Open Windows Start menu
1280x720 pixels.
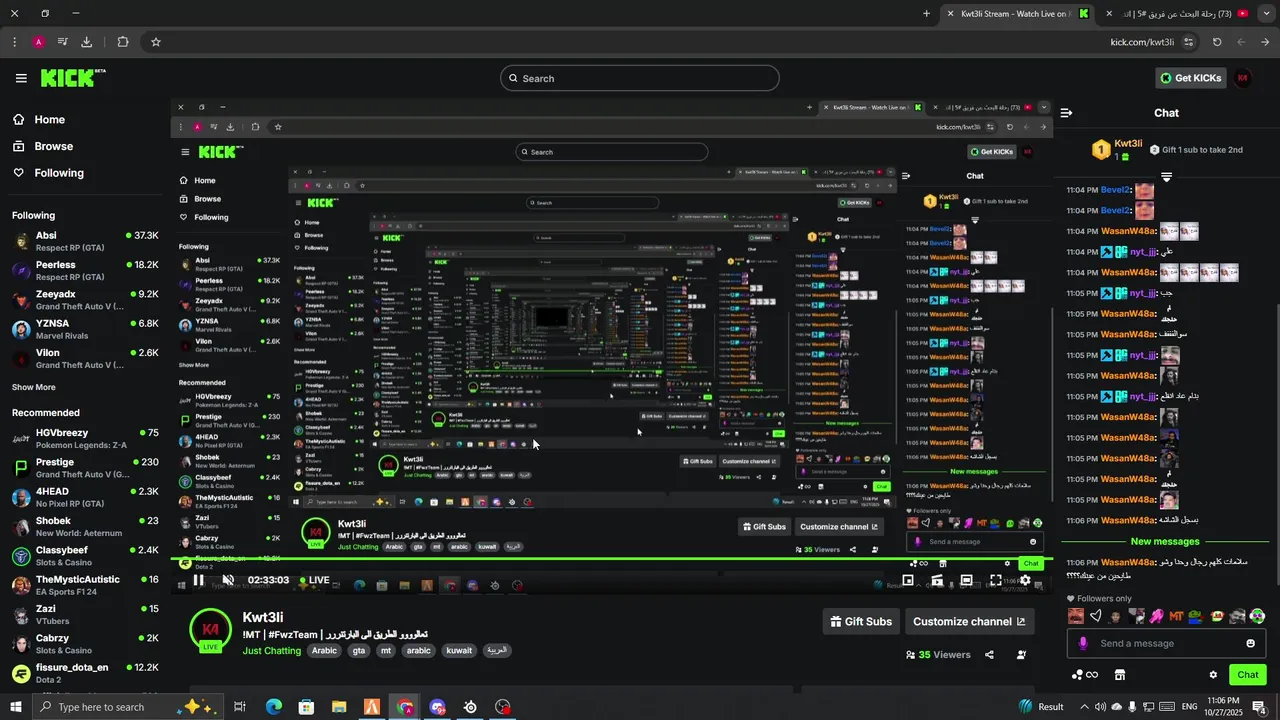[15, 707]
